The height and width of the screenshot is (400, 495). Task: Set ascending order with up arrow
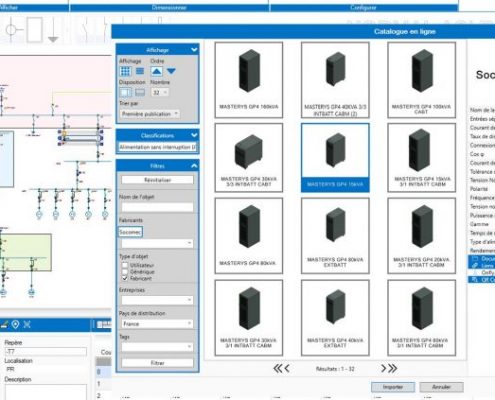[157, 71]
